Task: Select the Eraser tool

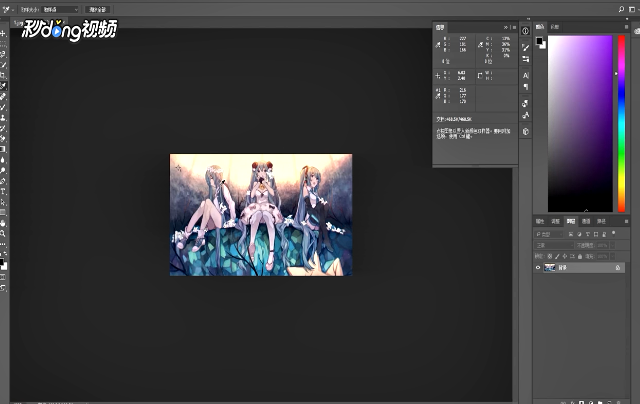Action: click(3, 139)
